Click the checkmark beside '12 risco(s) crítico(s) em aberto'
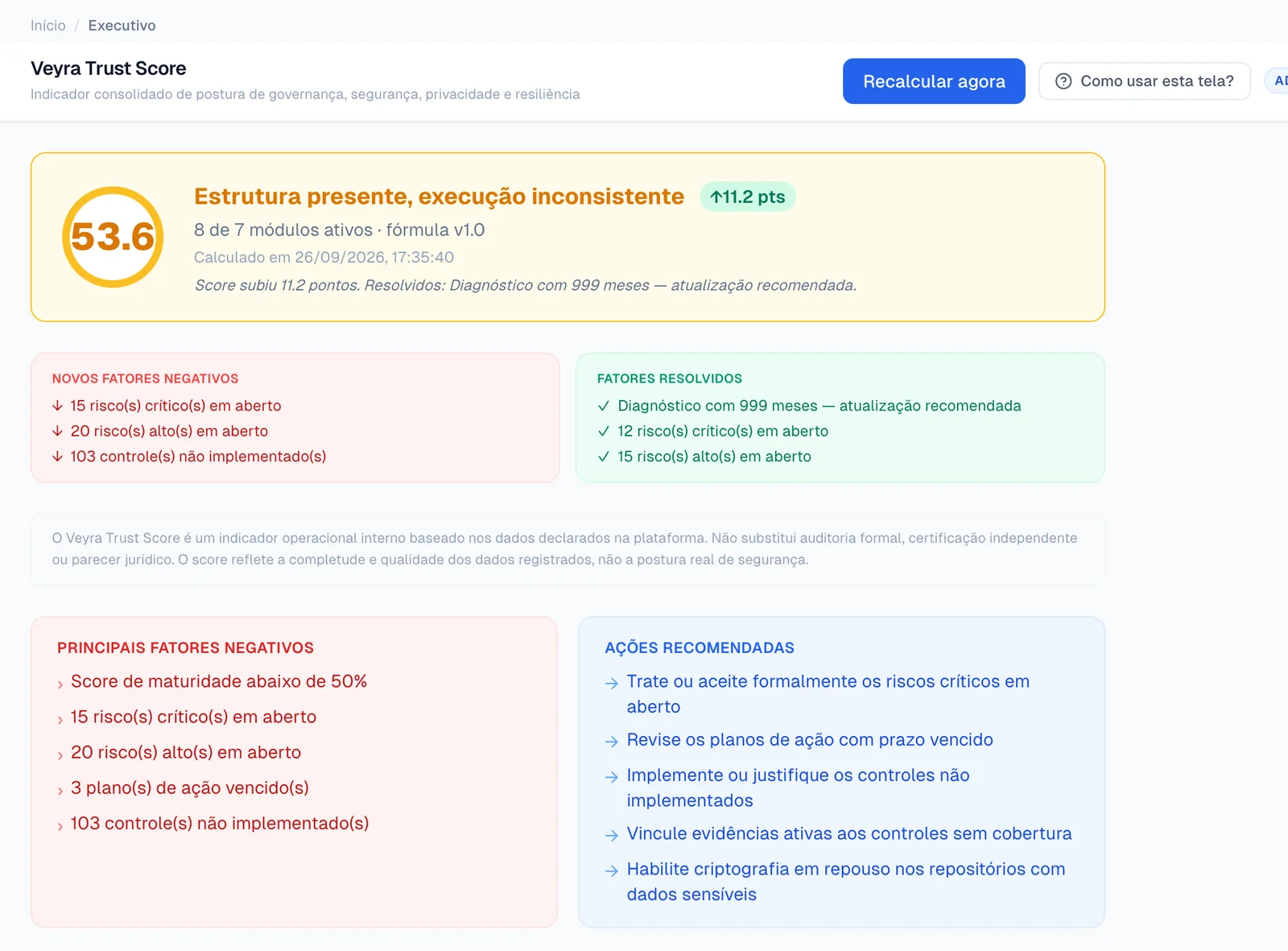The height and width of the screenshot is (951, 1288). [604, 432]
